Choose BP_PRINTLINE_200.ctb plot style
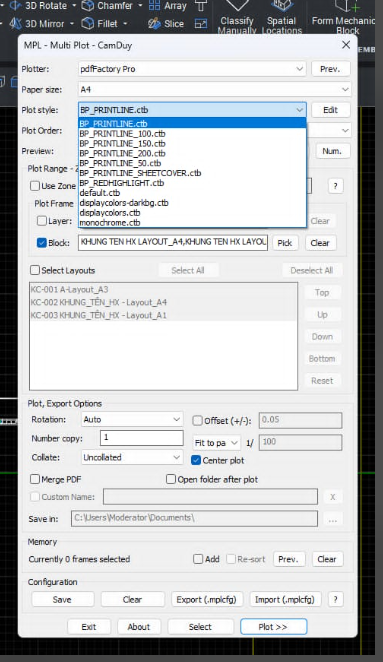Screen dimensions: 383x662 192,153
